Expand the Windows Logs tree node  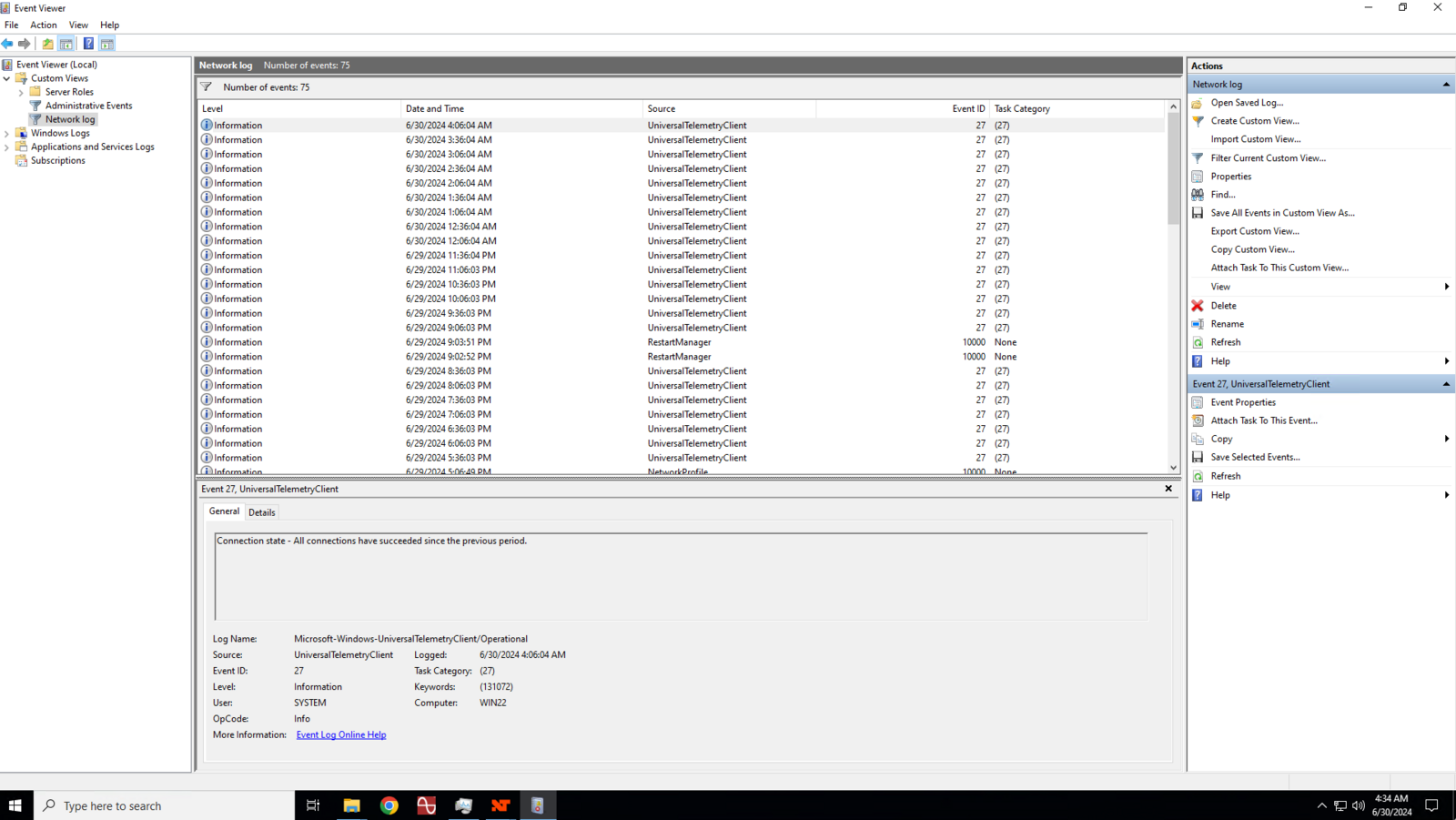pyautogui.click(x=7, y=134)
